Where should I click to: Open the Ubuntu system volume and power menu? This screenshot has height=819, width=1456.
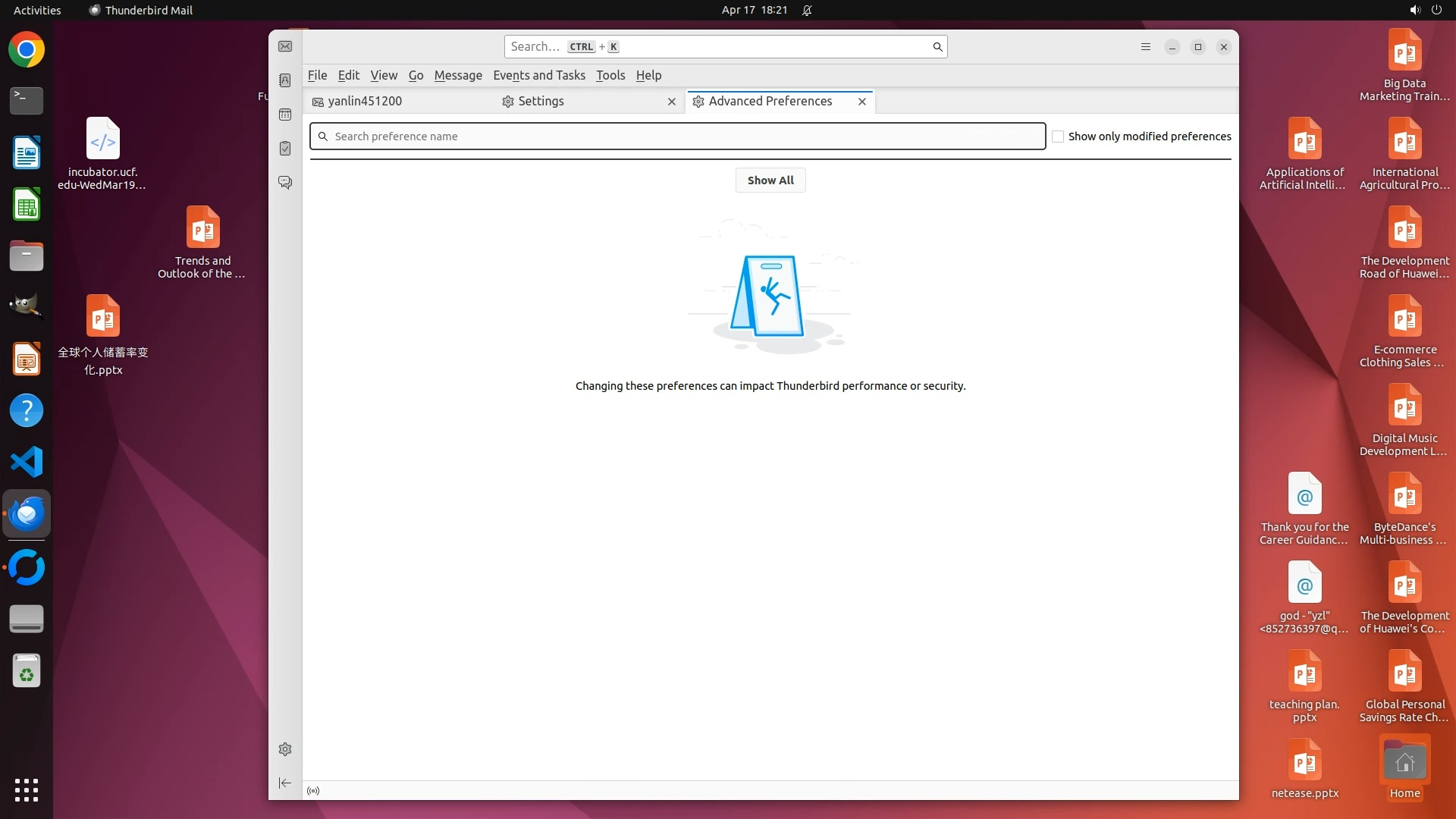[x=1425, y=10]
